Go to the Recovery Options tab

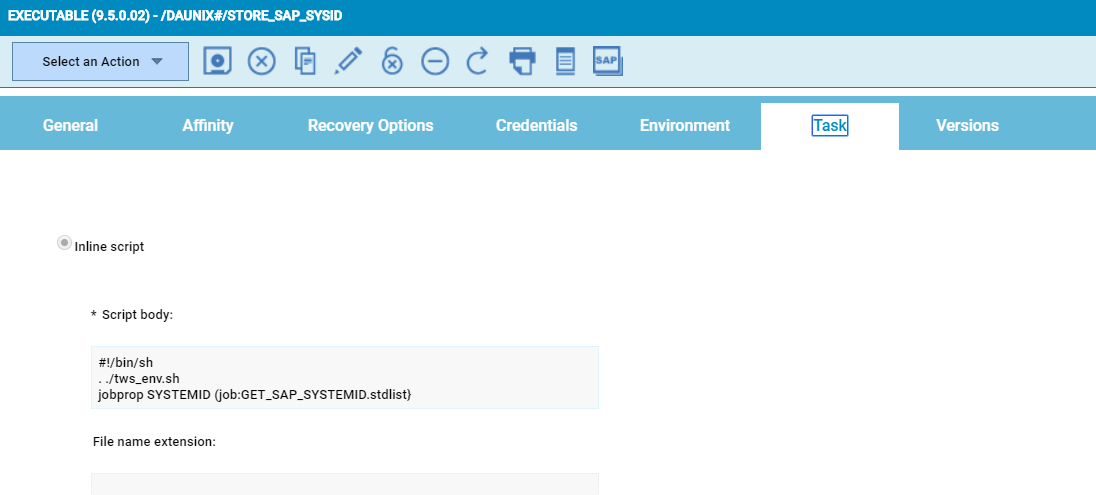coord(370,126)
